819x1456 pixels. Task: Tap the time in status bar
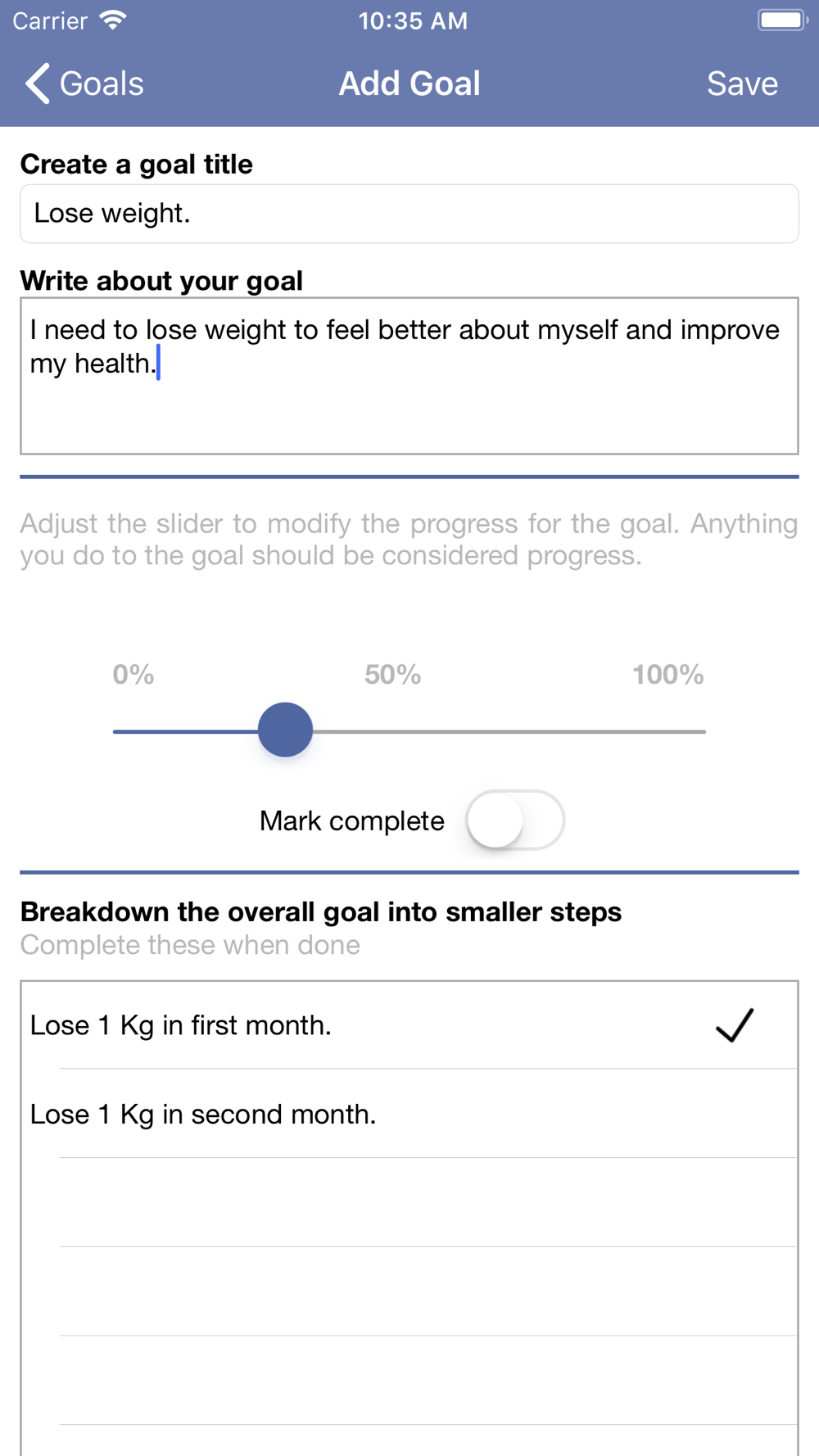tap(413, 20)
